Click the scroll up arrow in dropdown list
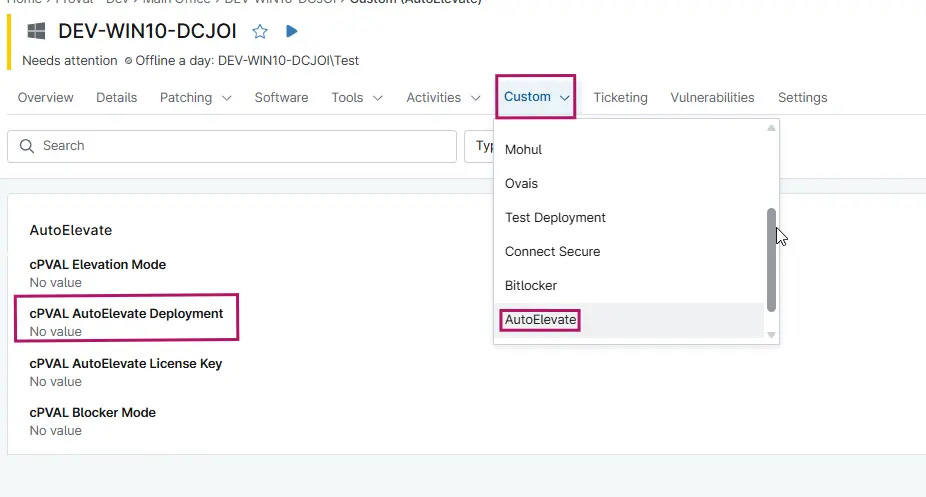Screen dimensions: 926x497 point(771,128)
